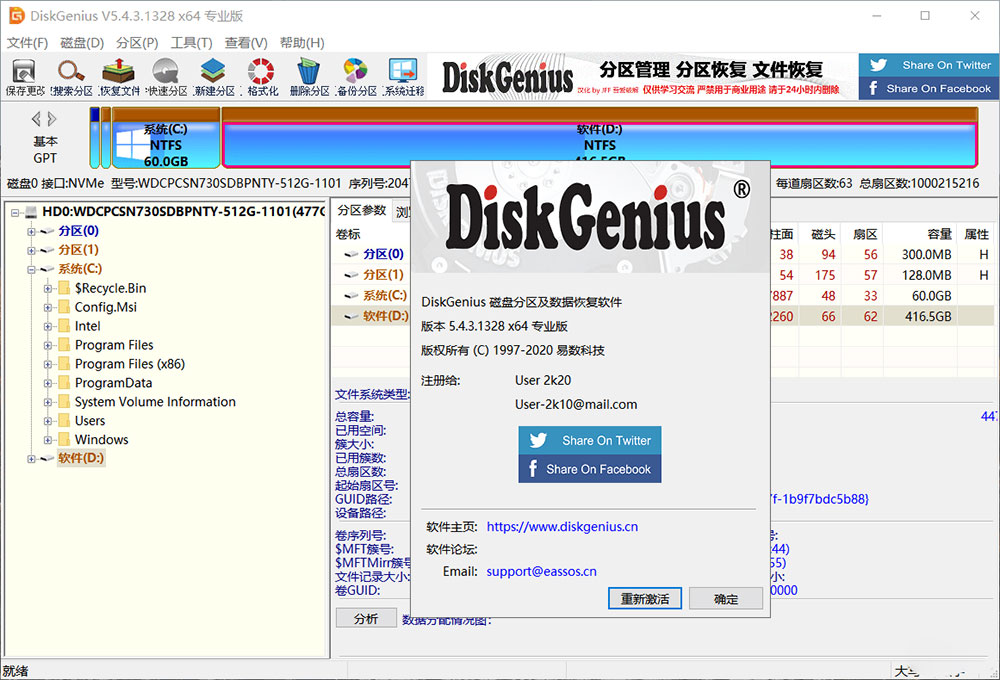
Task: Click the 确定 button in the dialog
Action: (726, 598)
